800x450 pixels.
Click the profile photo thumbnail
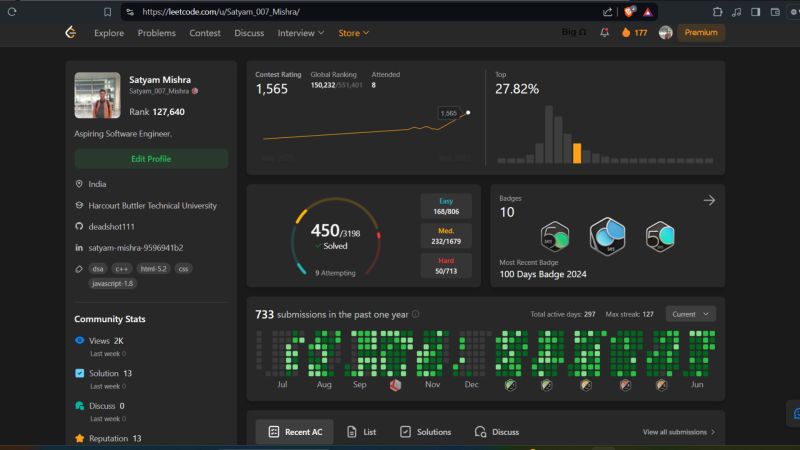click(x=97, y=95)
